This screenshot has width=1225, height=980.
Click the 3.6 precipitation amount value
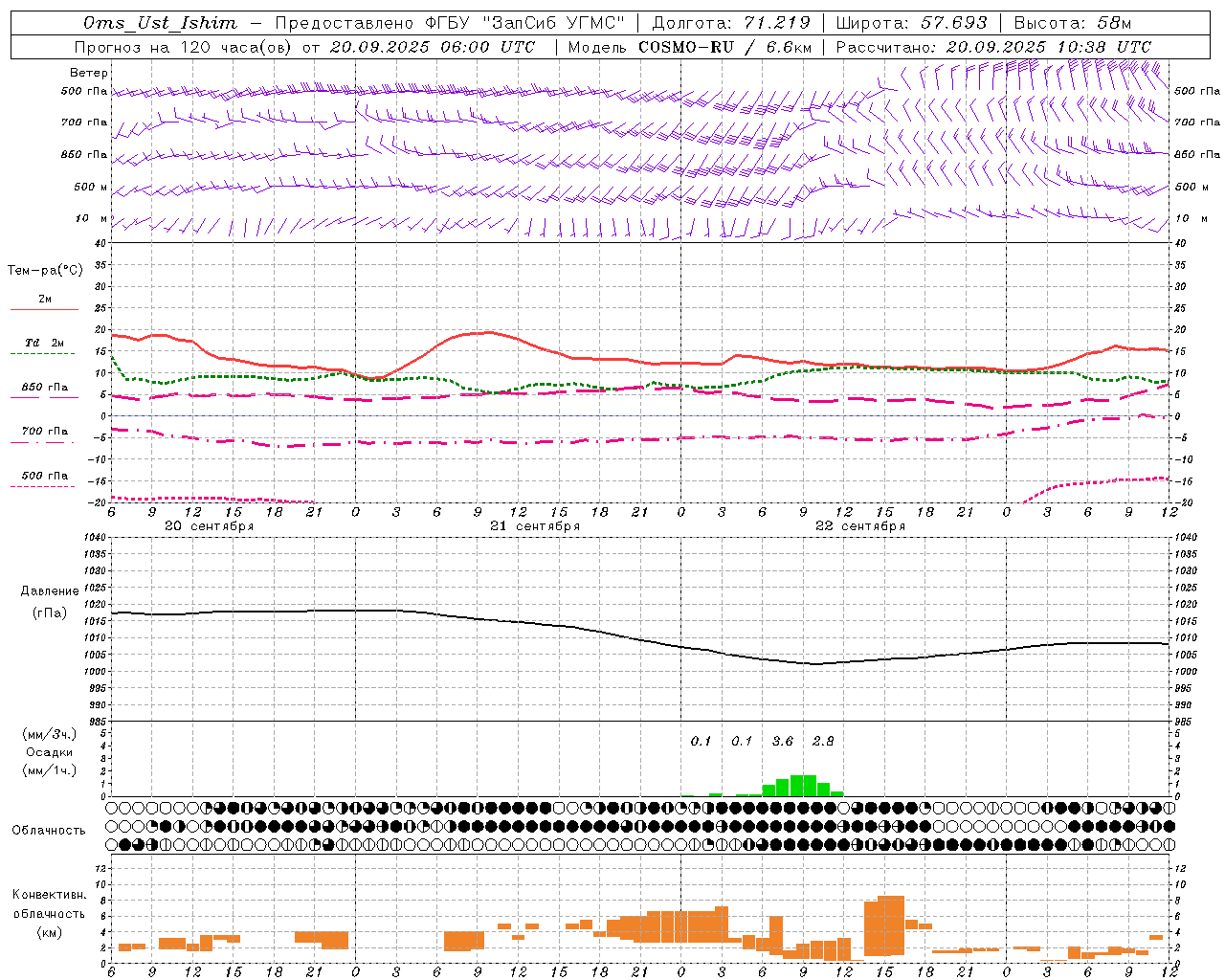click(782, 741)
